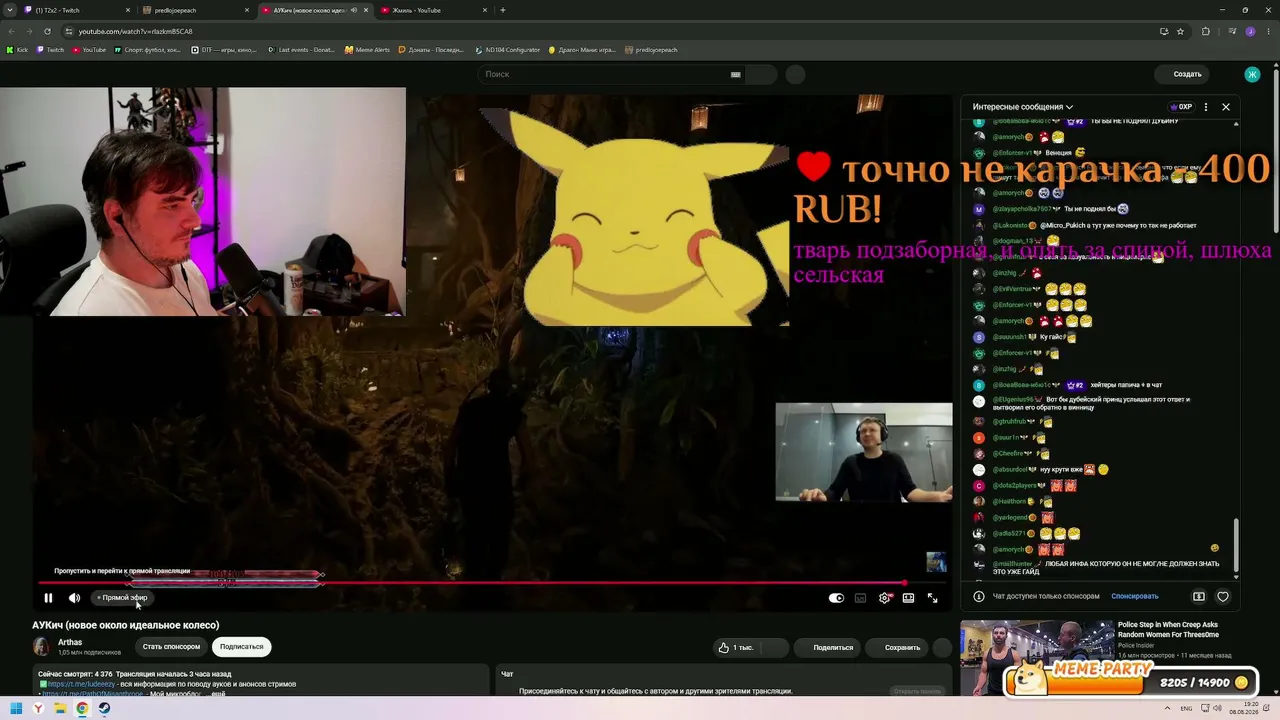The height and width of the screenshot is (720, 1280).
Task: Open Yandex browser from the taskbar
Action: [x=38, y=709]
